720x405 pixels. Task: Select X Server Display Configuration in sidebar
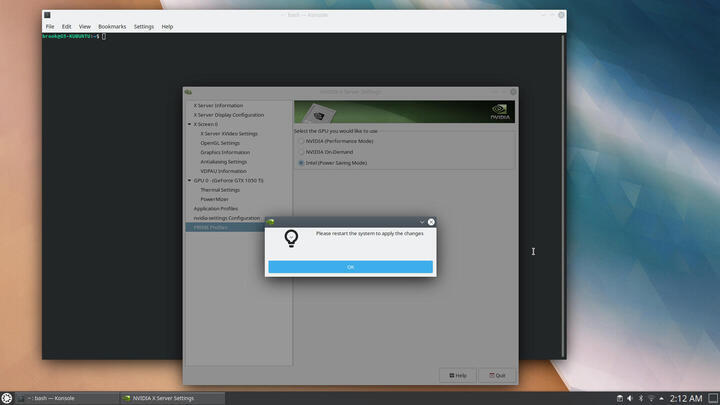(x=229, y=115)
